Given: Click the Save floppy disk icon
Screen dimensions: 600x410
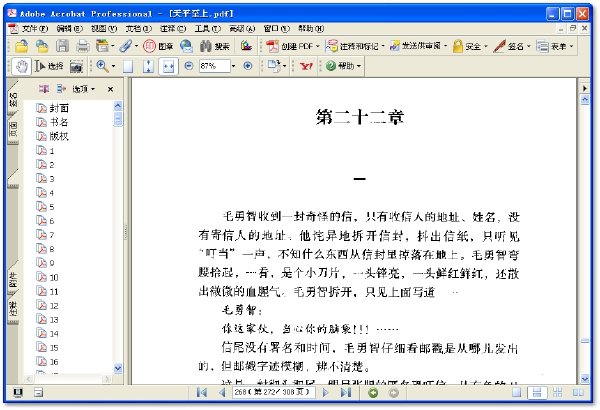Looking at the screenshot, I should coord(62,46).
